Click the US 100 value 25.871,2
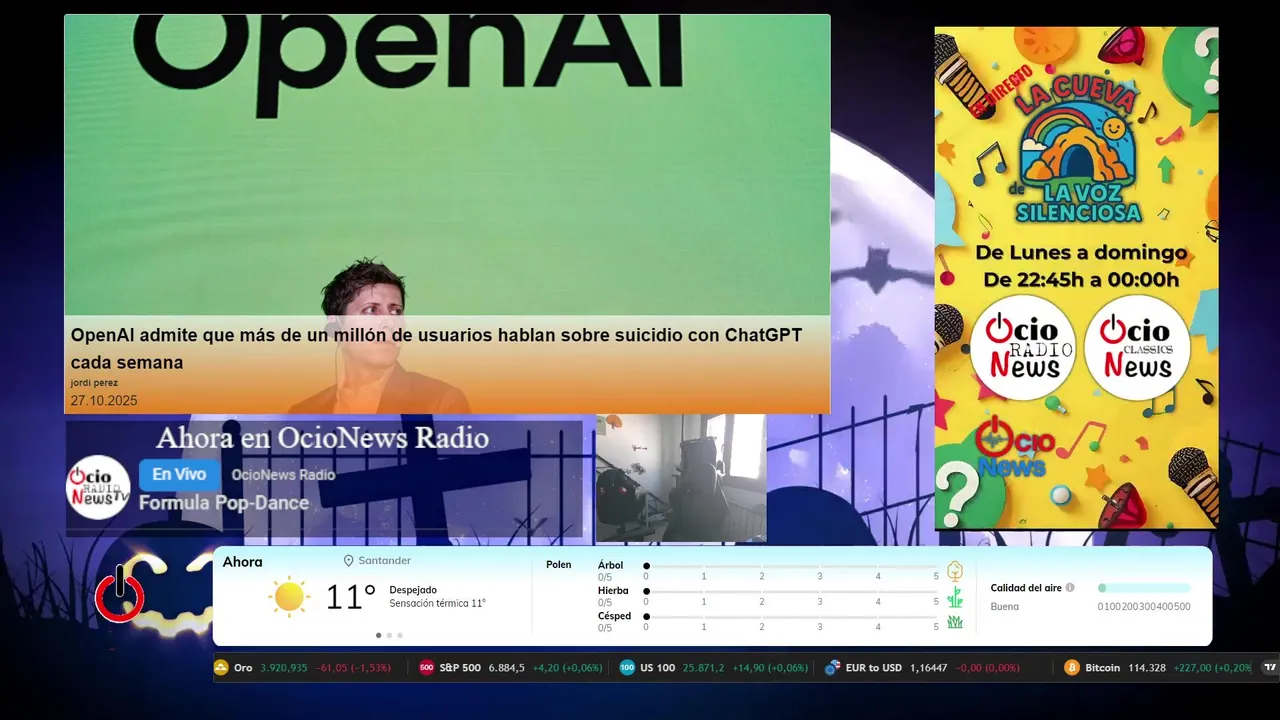The width and height of the screenshot is (1280, 720). (704, 667)
